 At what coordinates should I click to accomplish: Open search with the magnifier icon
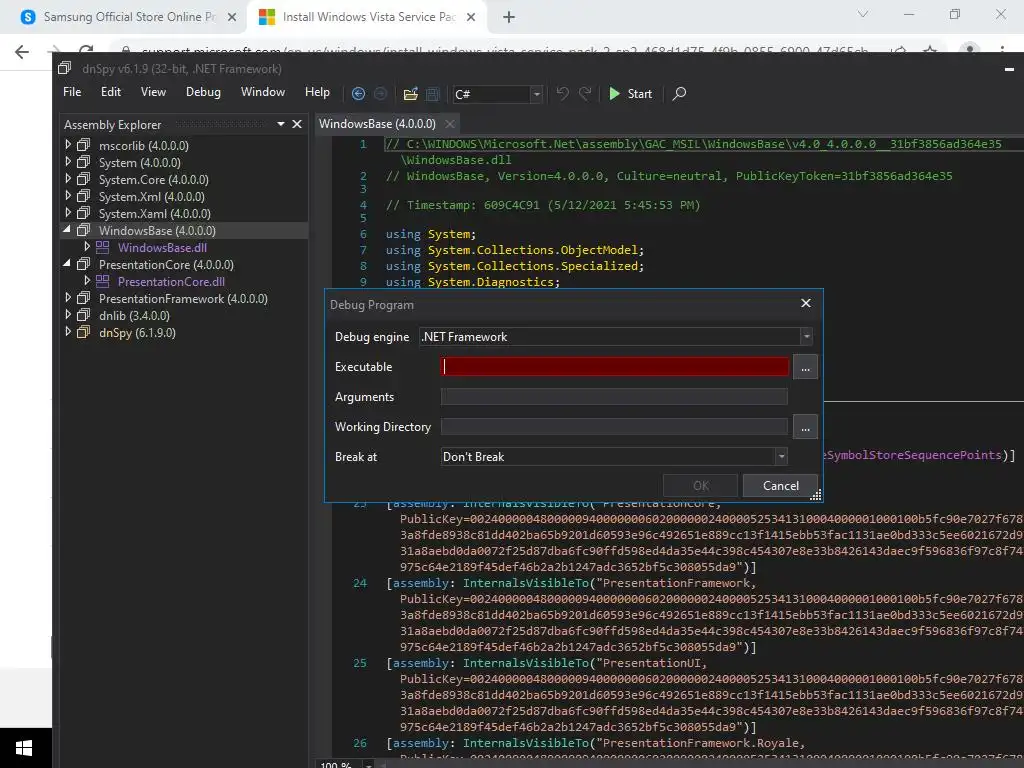[x=679, y=93]
